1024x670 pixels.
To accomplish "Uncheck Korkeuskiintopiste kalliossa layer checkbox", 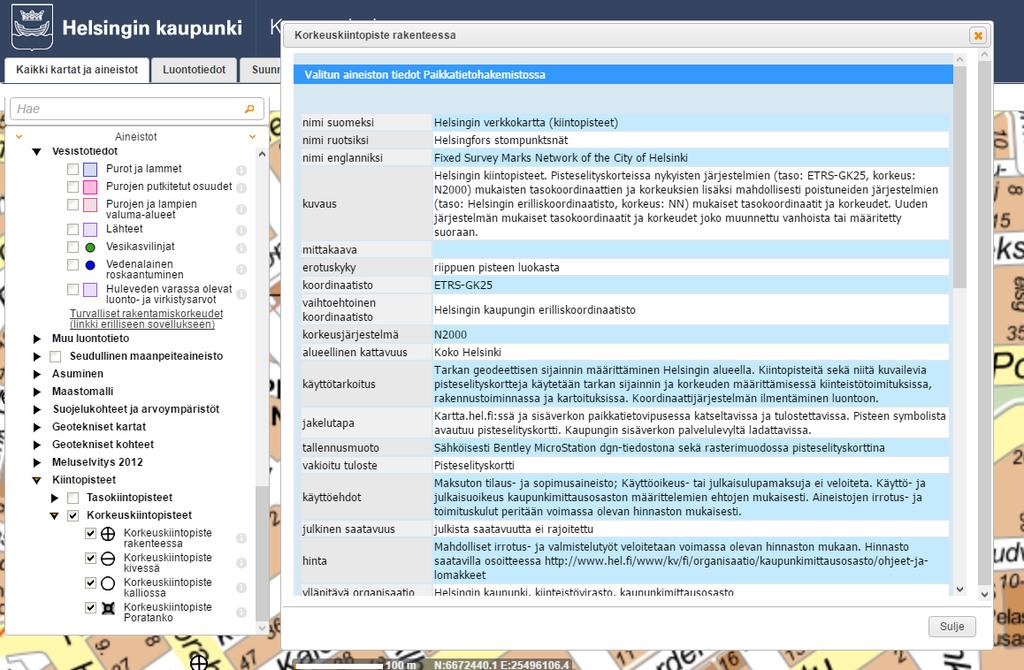I will tap(91, 582).
